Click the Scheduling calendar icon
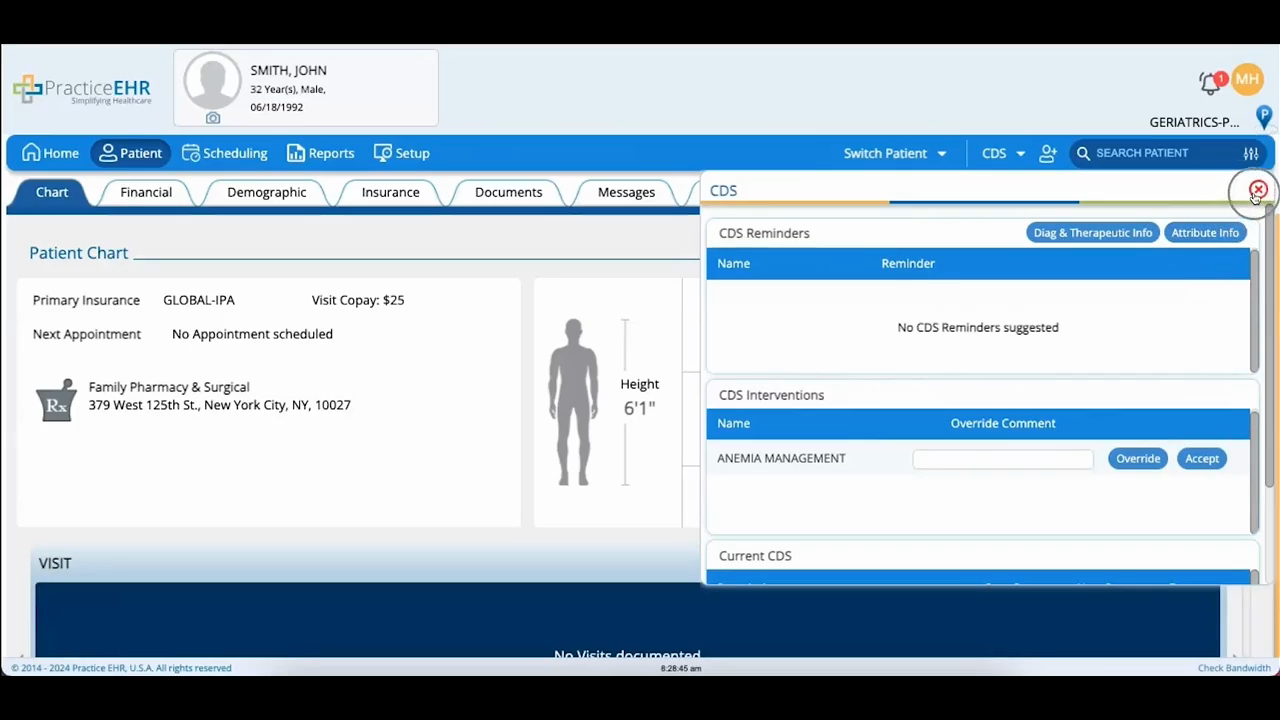Image resolution: width=1280 pixels, height=720 pixels. click(x=190, y=153)
